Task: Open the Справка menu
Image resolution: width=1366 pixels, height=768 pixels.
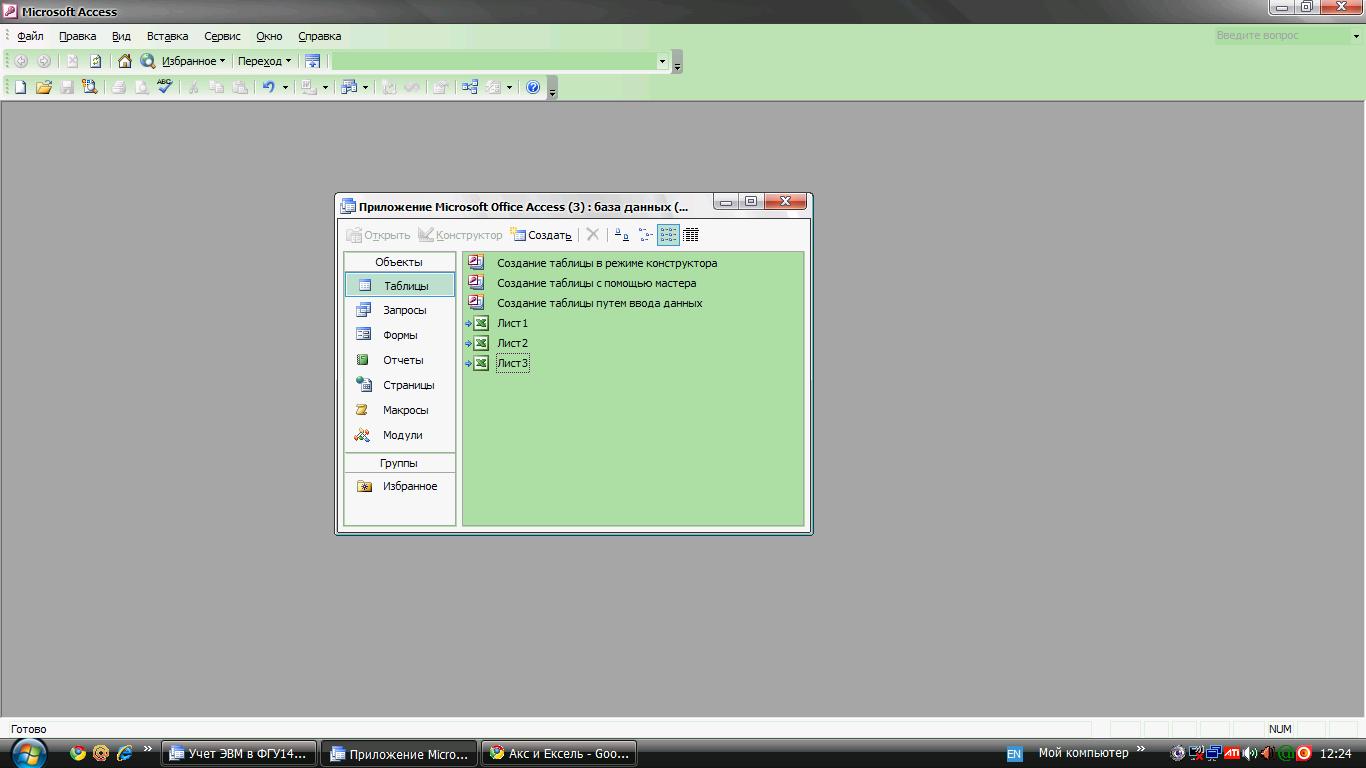Action: [x=319, y=36]
